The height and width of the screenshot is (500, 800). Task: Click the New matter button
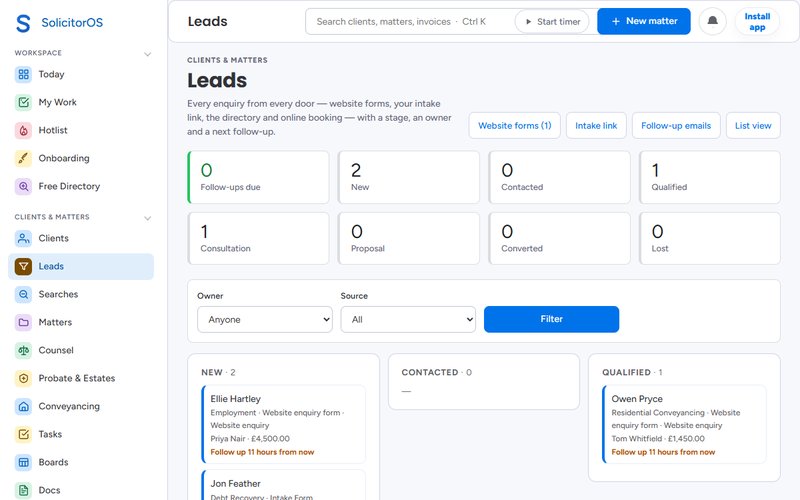pos(644,21)
